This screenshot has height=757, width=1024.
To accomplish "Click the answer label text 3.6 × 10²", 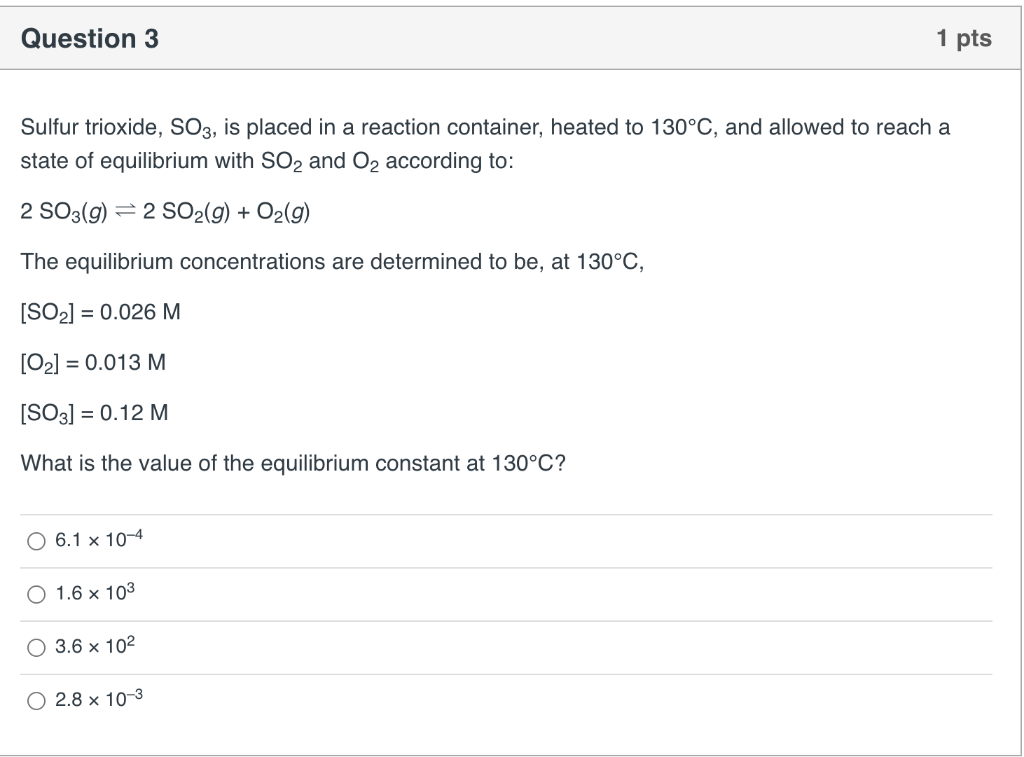I will [x=95, y=646].
